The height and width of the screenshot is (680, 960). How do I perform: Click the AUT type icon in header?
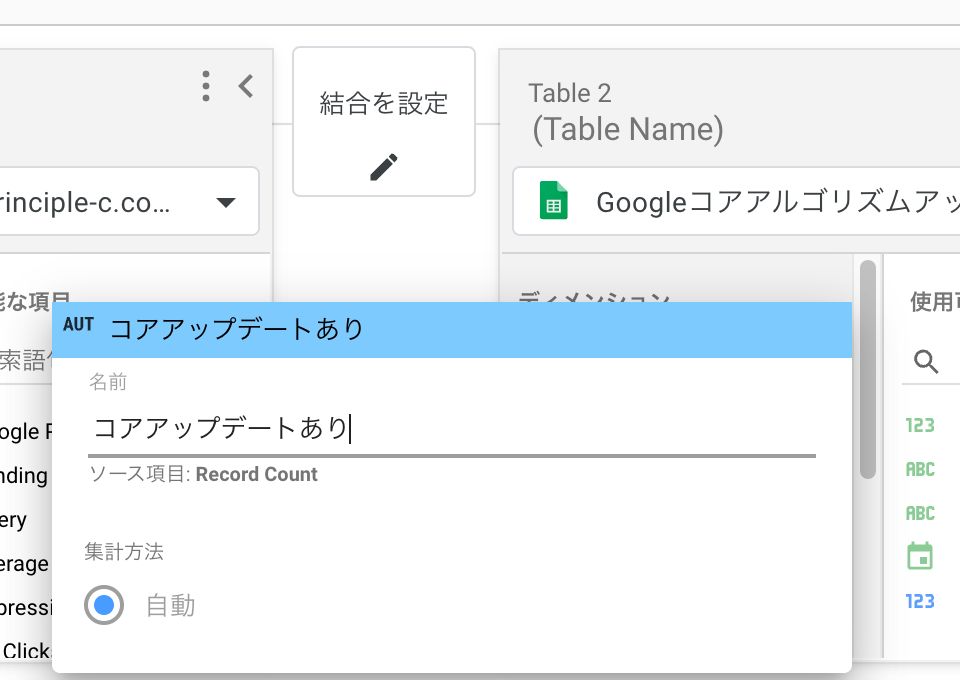(78, 325)
